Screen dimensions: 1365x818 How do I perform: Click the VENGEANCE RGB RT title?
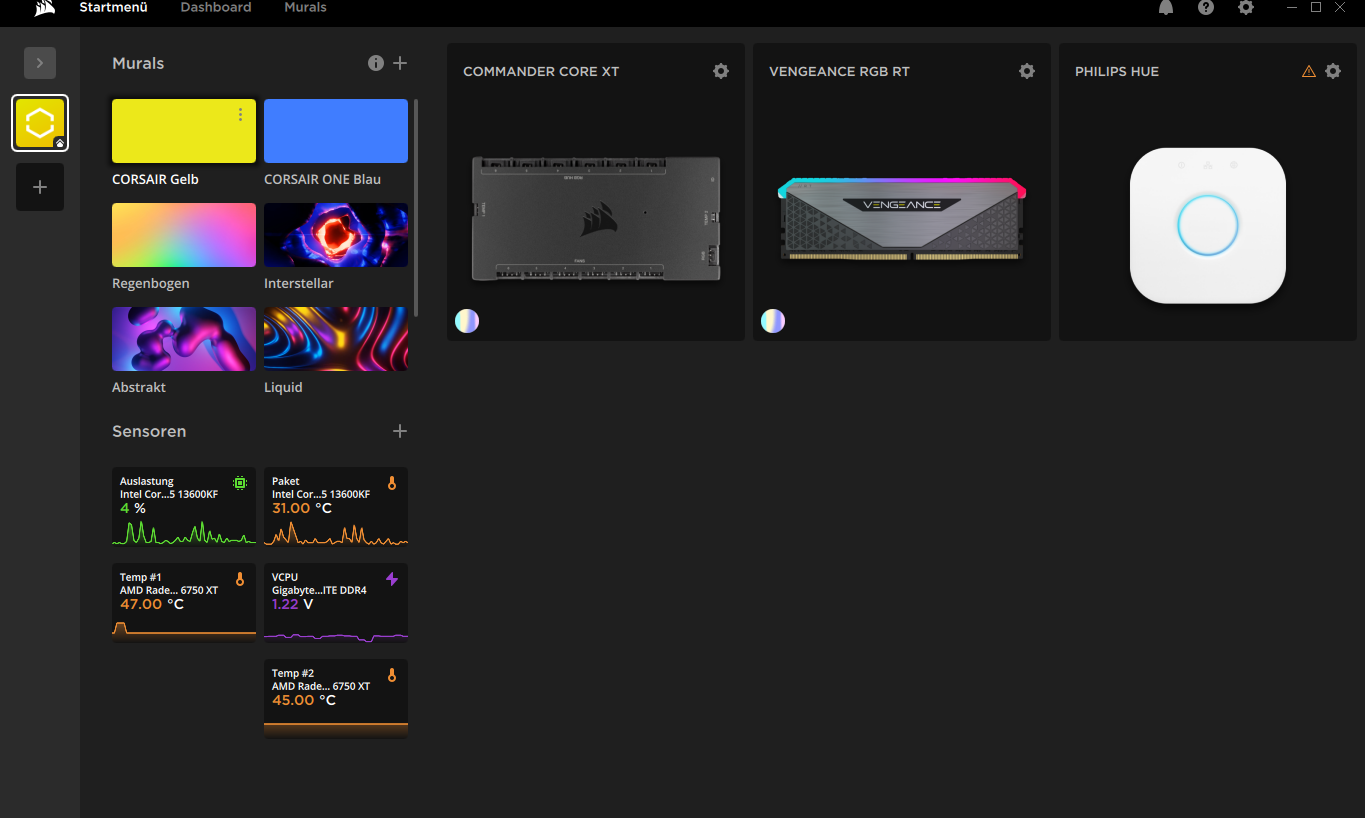[839, 72]
